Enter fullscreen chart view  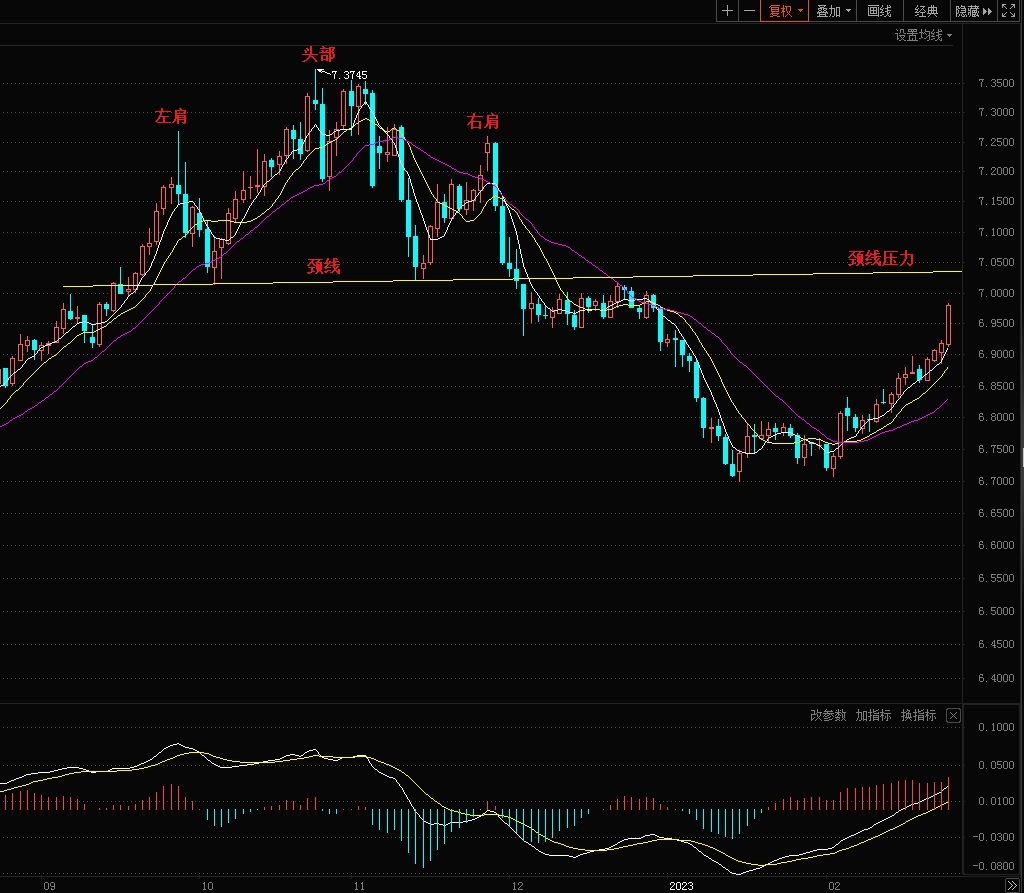coord(1009,11)
